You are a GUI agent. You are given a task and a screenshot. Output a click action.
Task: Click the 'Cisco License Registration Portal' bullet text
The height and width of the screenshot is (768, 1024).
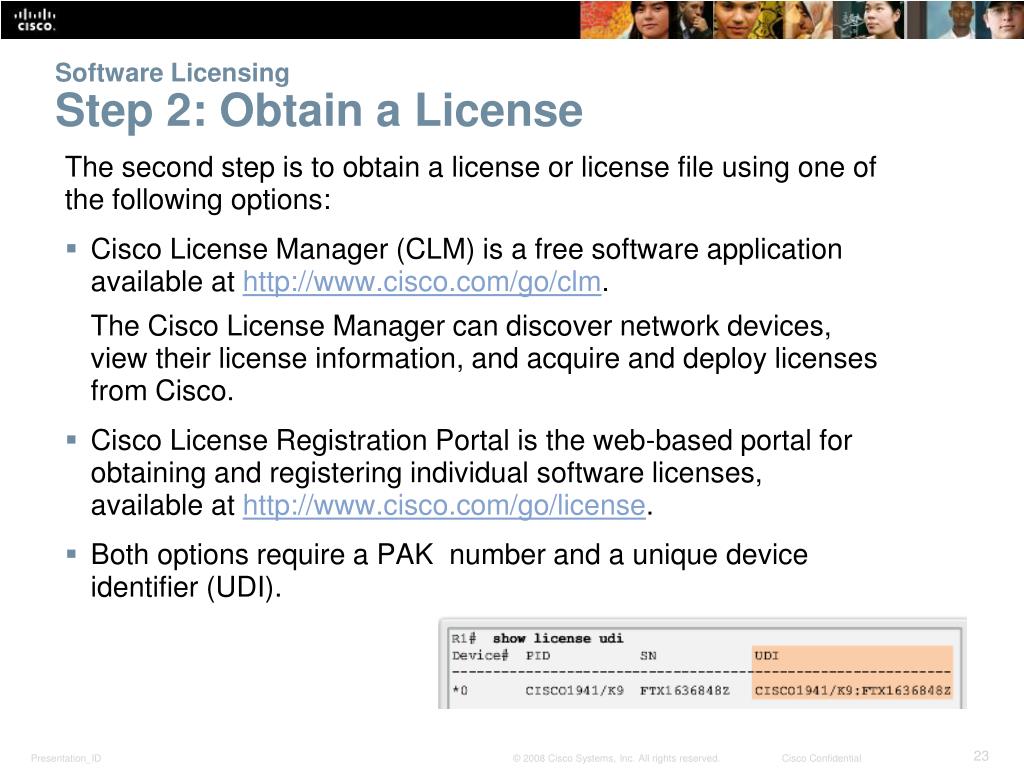coord(472,473)
